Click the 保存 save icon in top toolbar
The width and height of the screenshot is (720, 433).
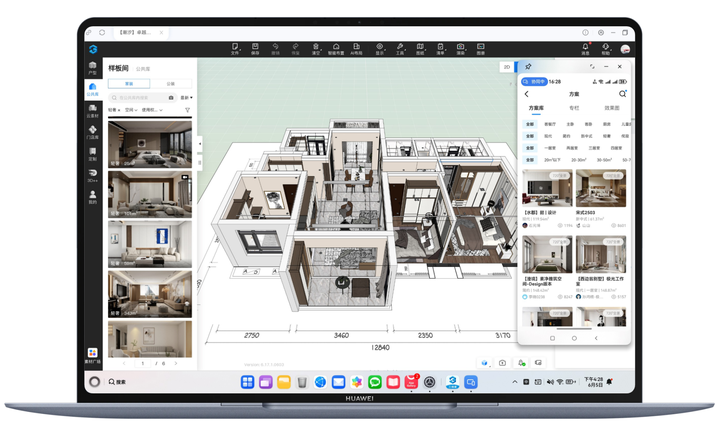pyautogui.click(x=255, y=49)
